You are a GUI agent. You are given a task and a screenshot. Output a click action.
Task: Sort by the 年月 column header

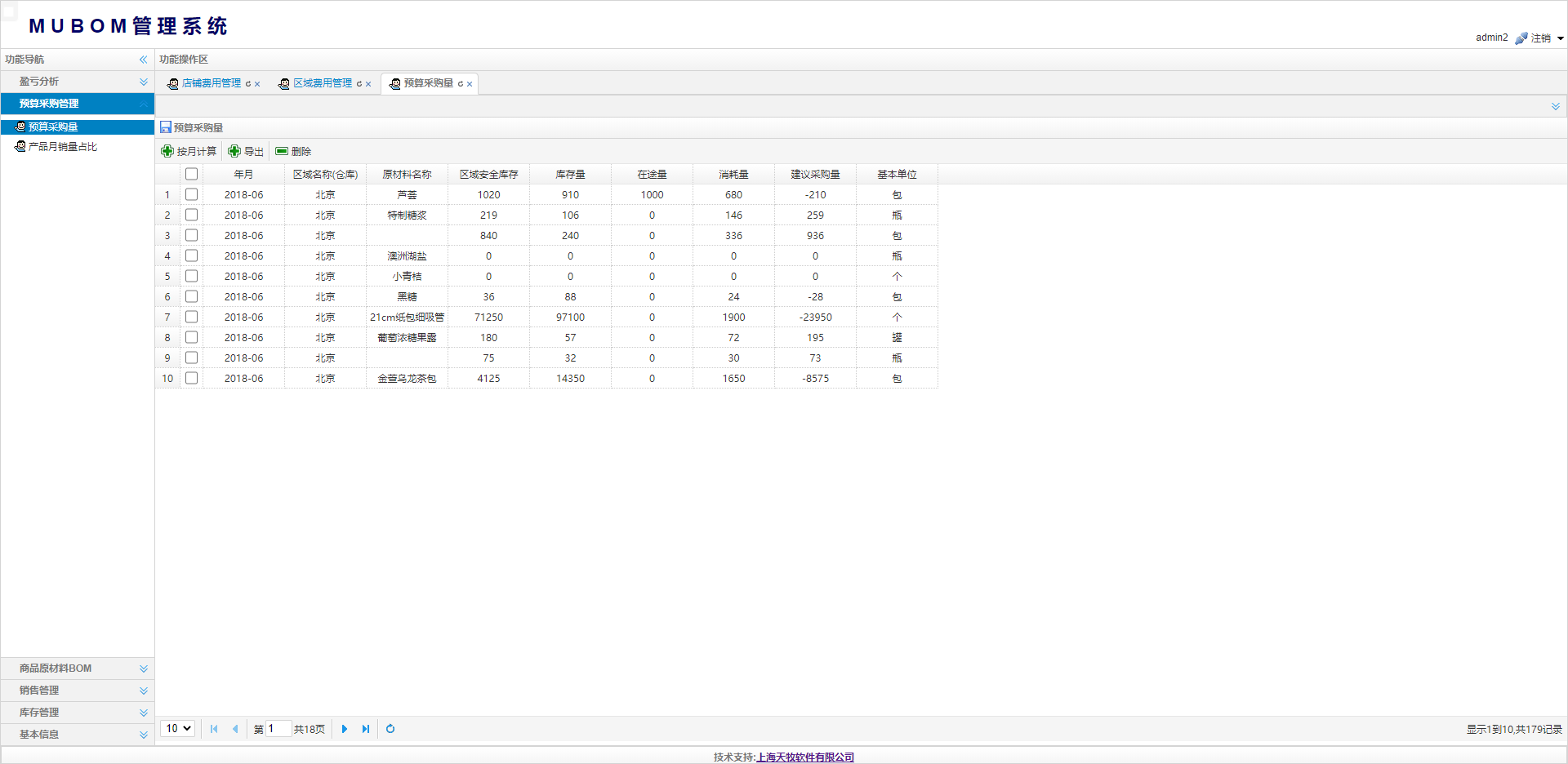[x=243, y=175]
